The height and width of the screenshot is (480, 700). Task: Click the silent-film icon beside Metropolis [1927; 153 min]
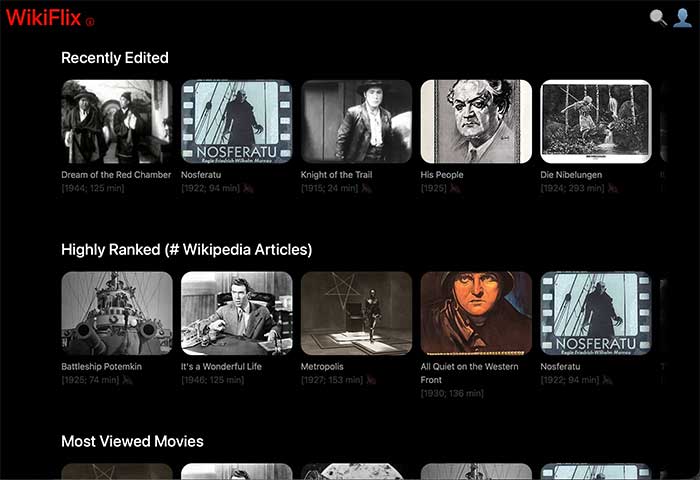pos(371,380)
